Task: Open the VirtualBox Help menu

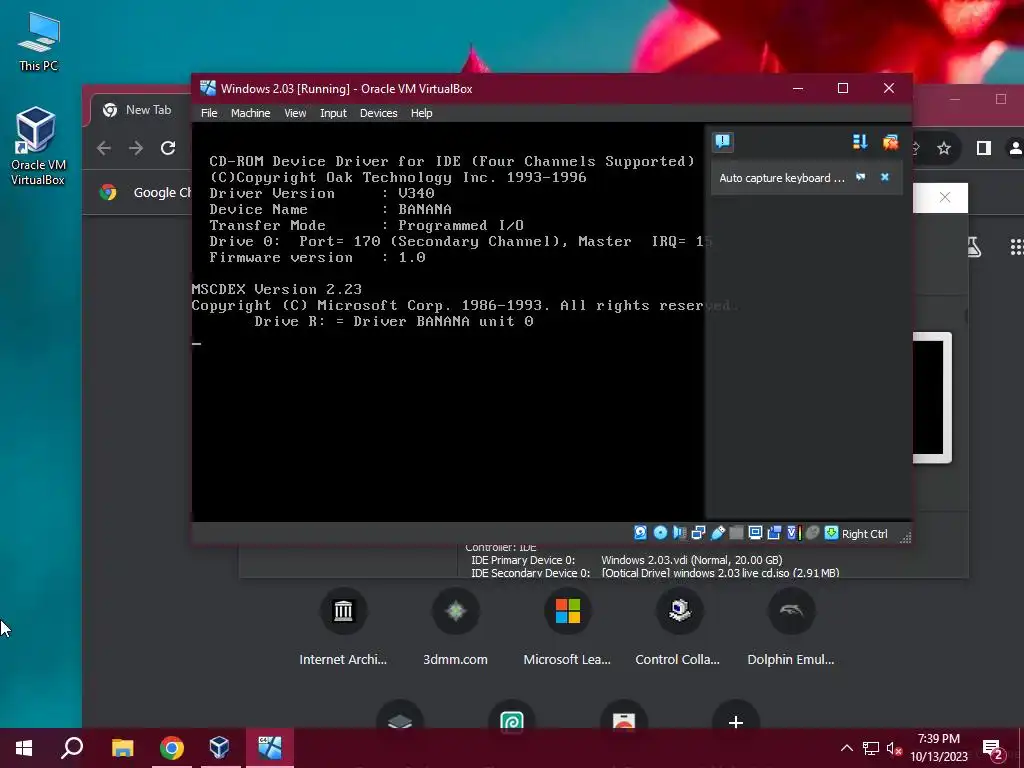Action: tap(421, 113)
